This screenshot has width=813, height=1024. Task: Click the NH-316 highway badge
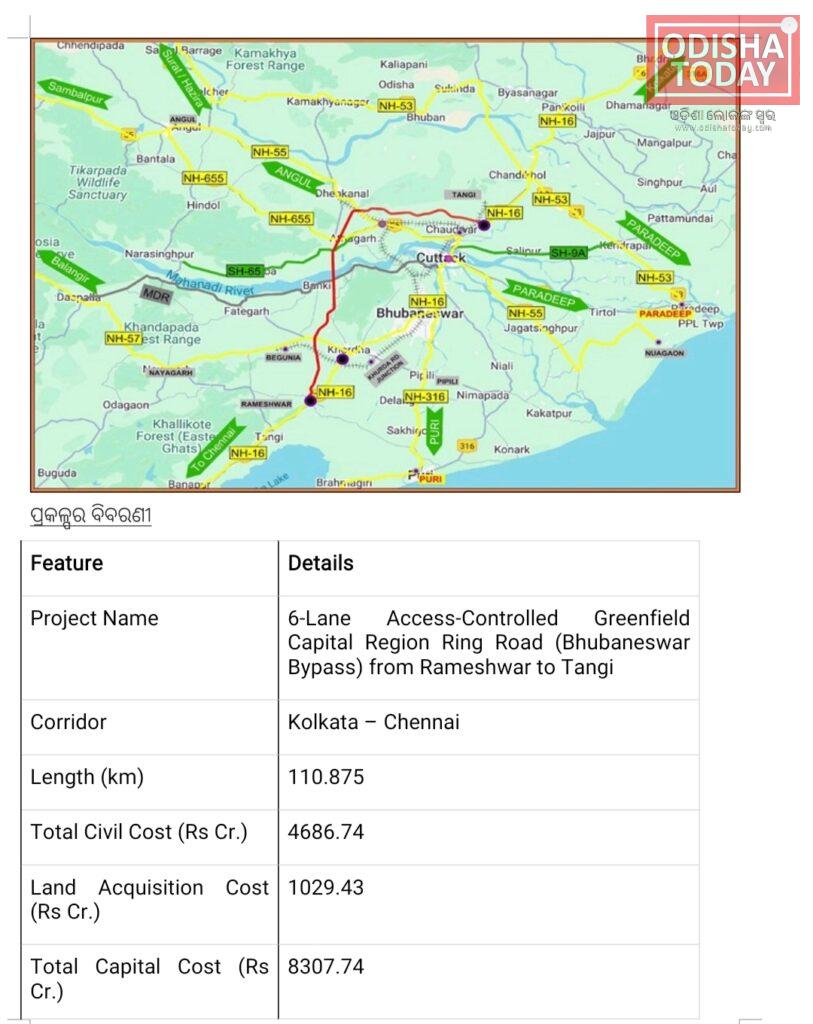pos(425,397)
